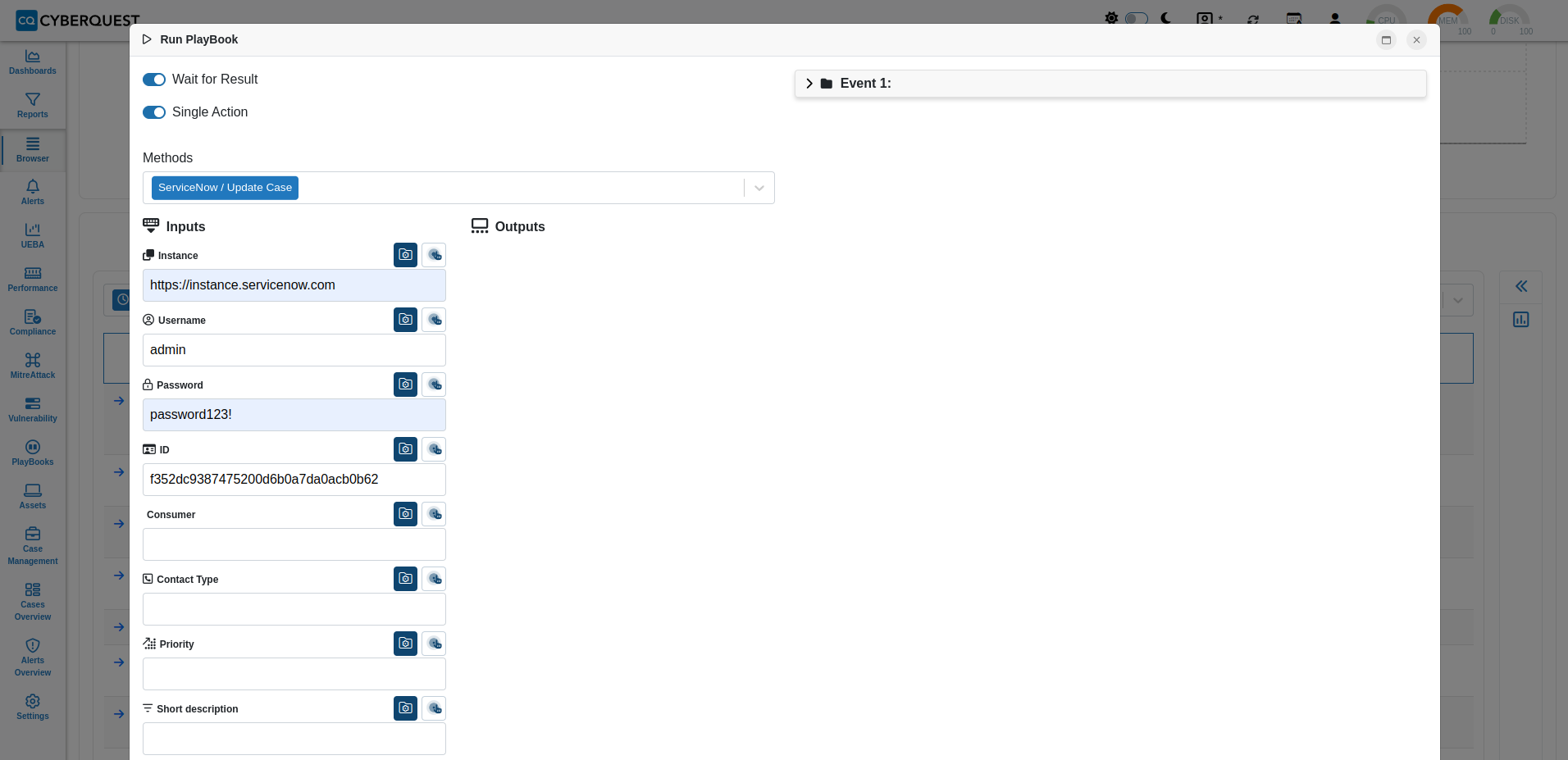Click the cloud variable icon next to Instance
This screenshot has width=1568, height=760.
click(x=434, y=255)
